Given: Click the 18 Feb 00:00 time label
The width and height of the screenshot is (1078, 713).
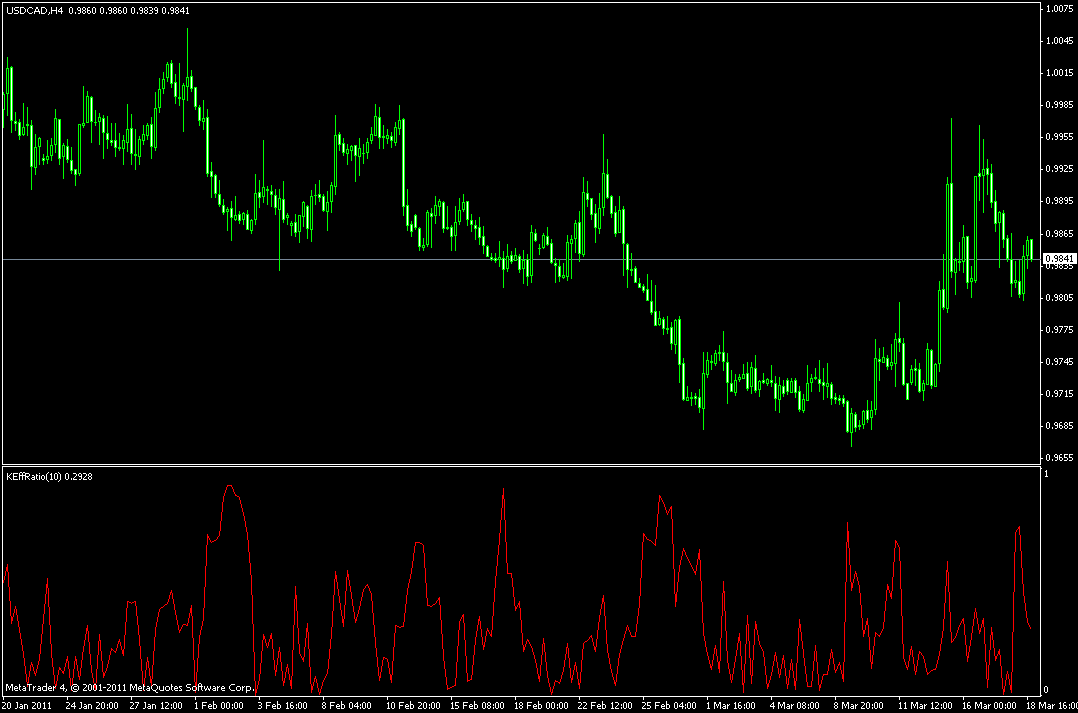Looking at the screenshot, I should pyautogui.click(x=541, y=705).
